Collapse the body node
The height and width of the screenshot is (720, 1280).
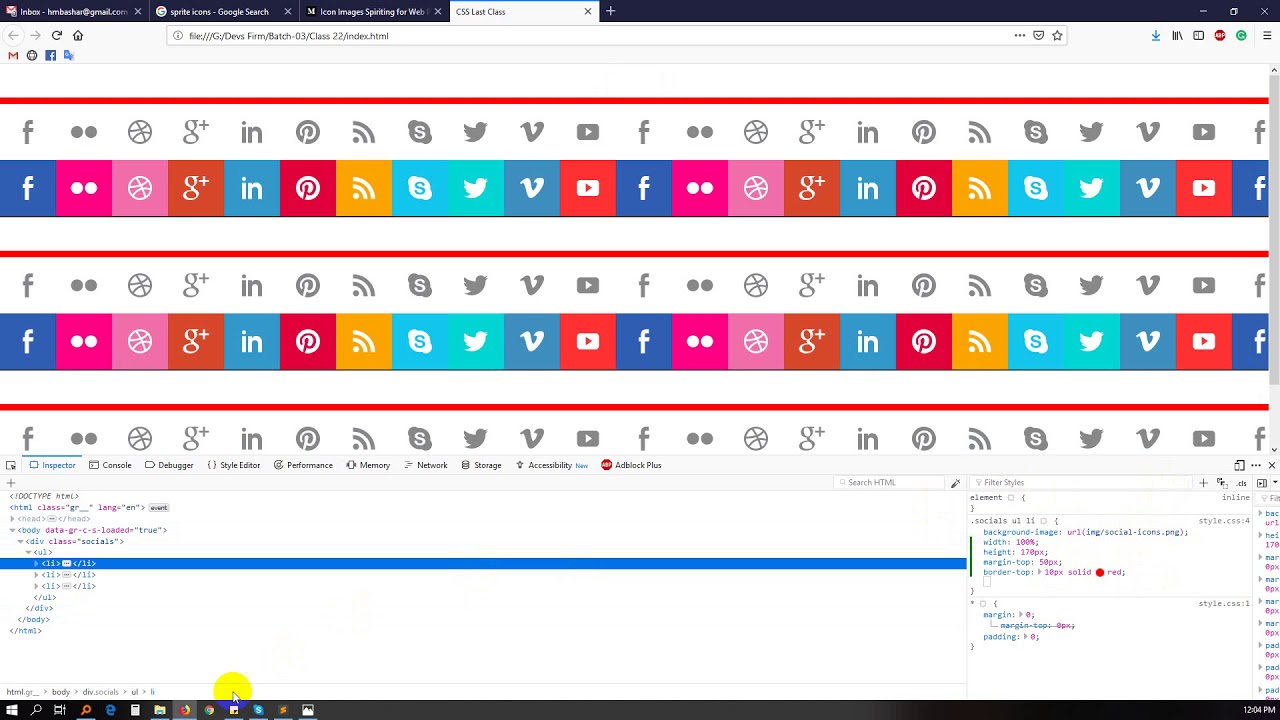click(x=12, y=530)
